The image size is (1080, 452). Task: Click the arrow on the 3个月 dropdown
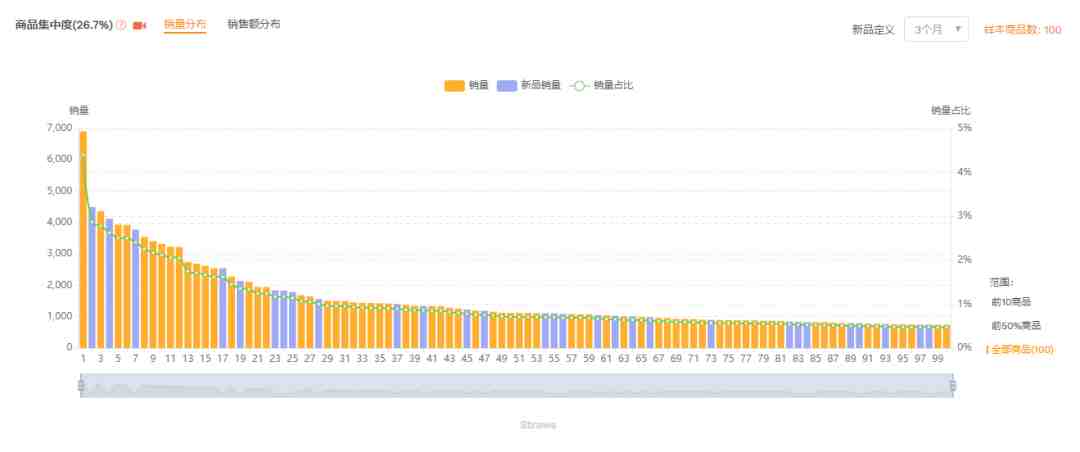(x=958, y=30)
